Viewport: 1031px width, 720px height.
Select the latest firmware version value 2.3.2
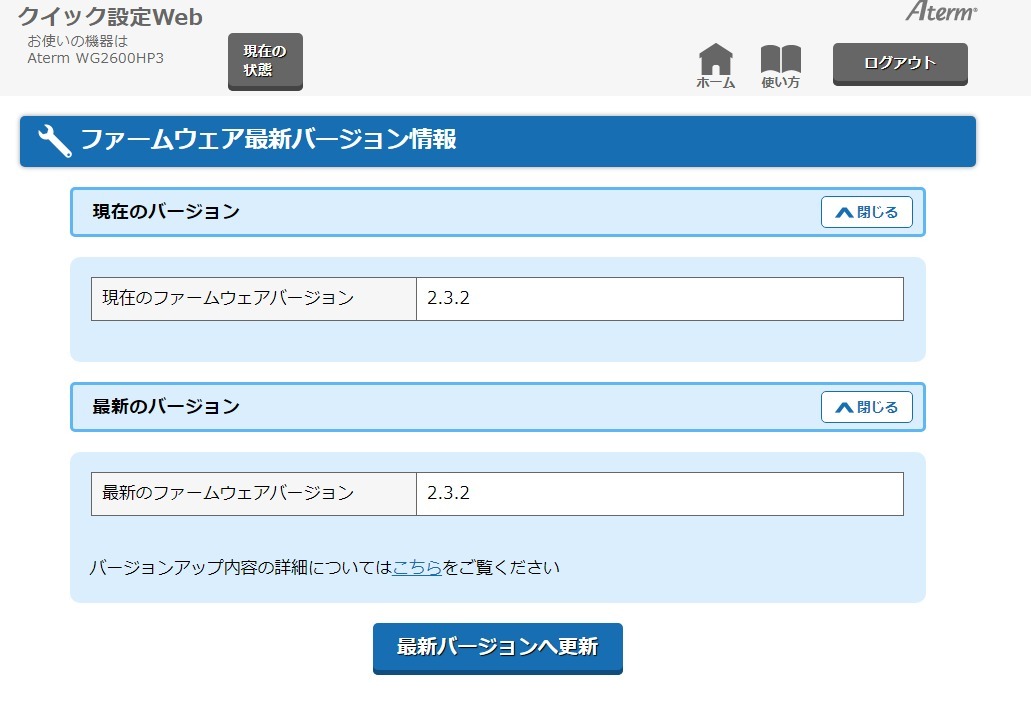coord(448,493)
